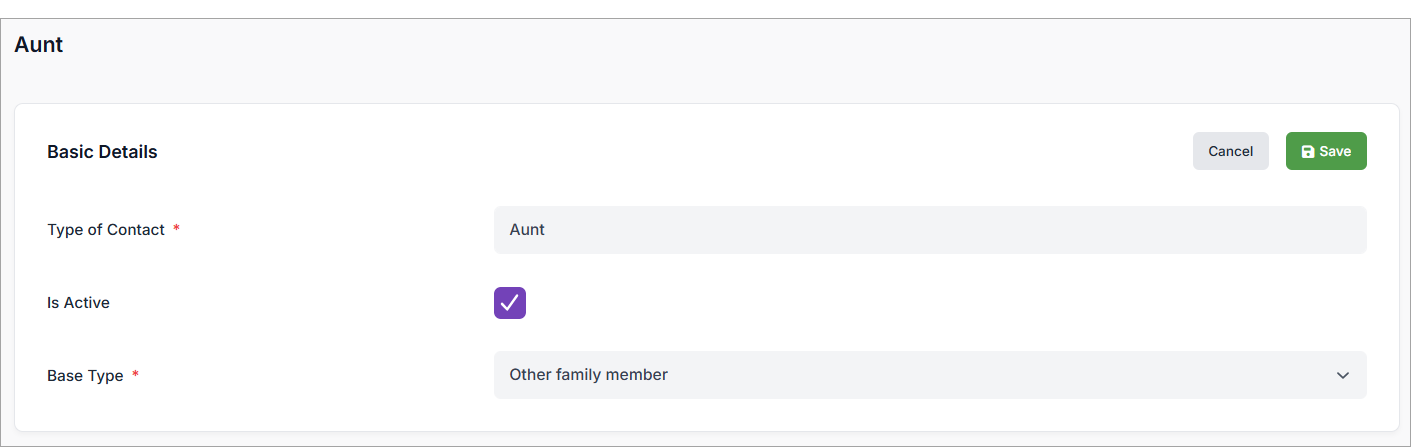The width and height of the screenshot is (1411, 447).
Task: Click the red asterisk beside Base Type
Action: (136, 375)
